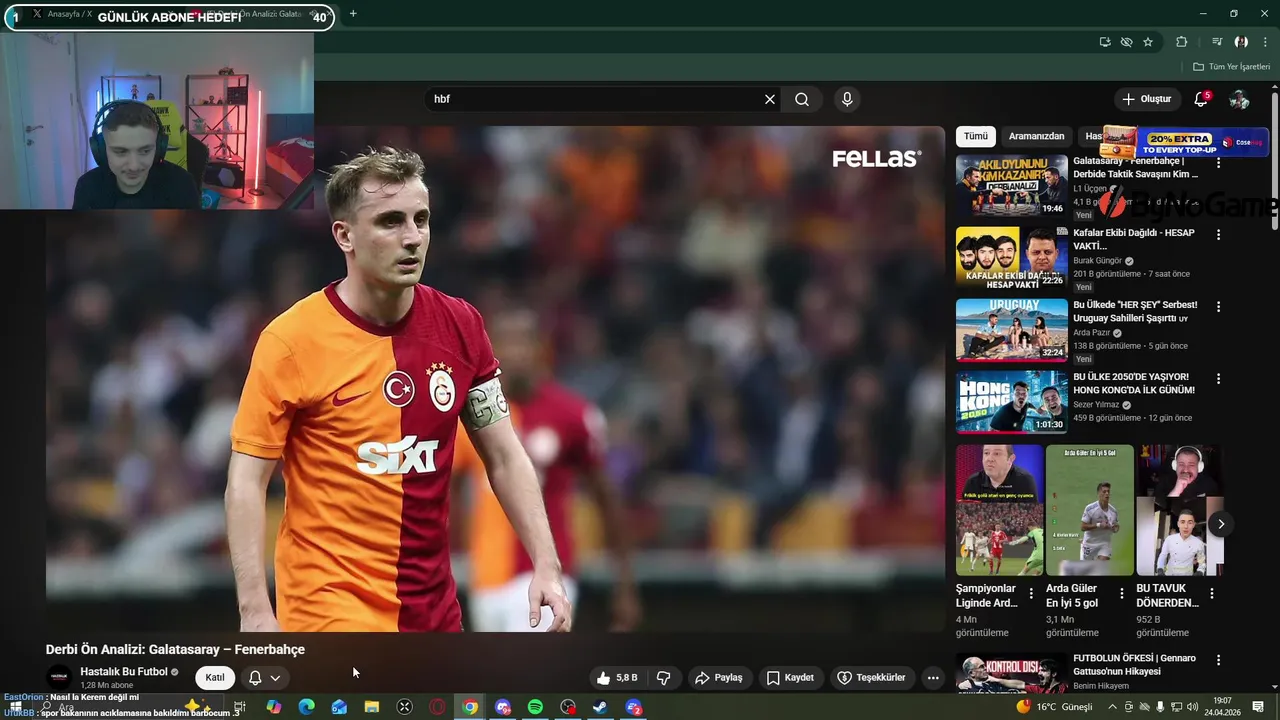Click the YouTube search magnifier button
Screen dimensions: 1280x720
click(x=802, y=99)
